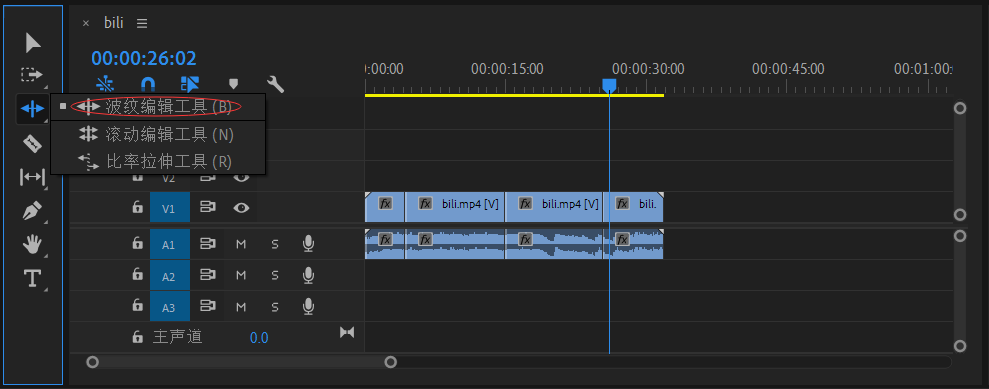Click right handle of horizontal zoom scrollbar
The height and width of the screenshot is (389, 989).
click(x=391, y=362)
